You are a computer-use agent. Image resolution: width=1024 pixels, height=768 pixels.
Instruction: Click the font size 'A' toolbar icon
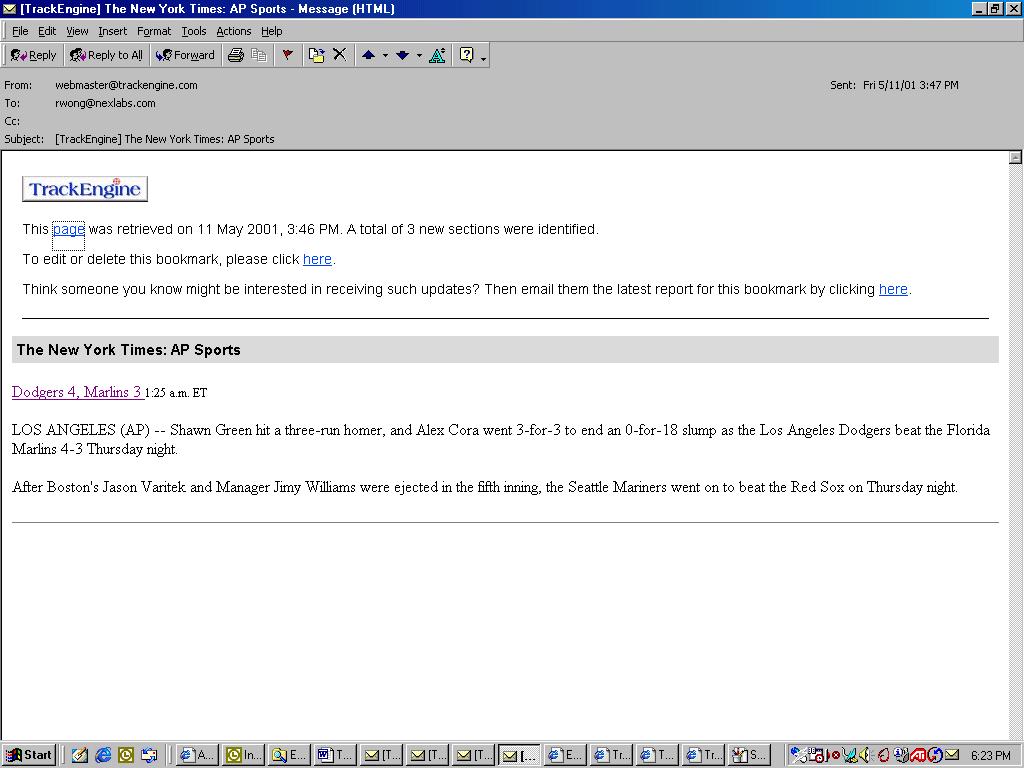[x=437, y=56]
